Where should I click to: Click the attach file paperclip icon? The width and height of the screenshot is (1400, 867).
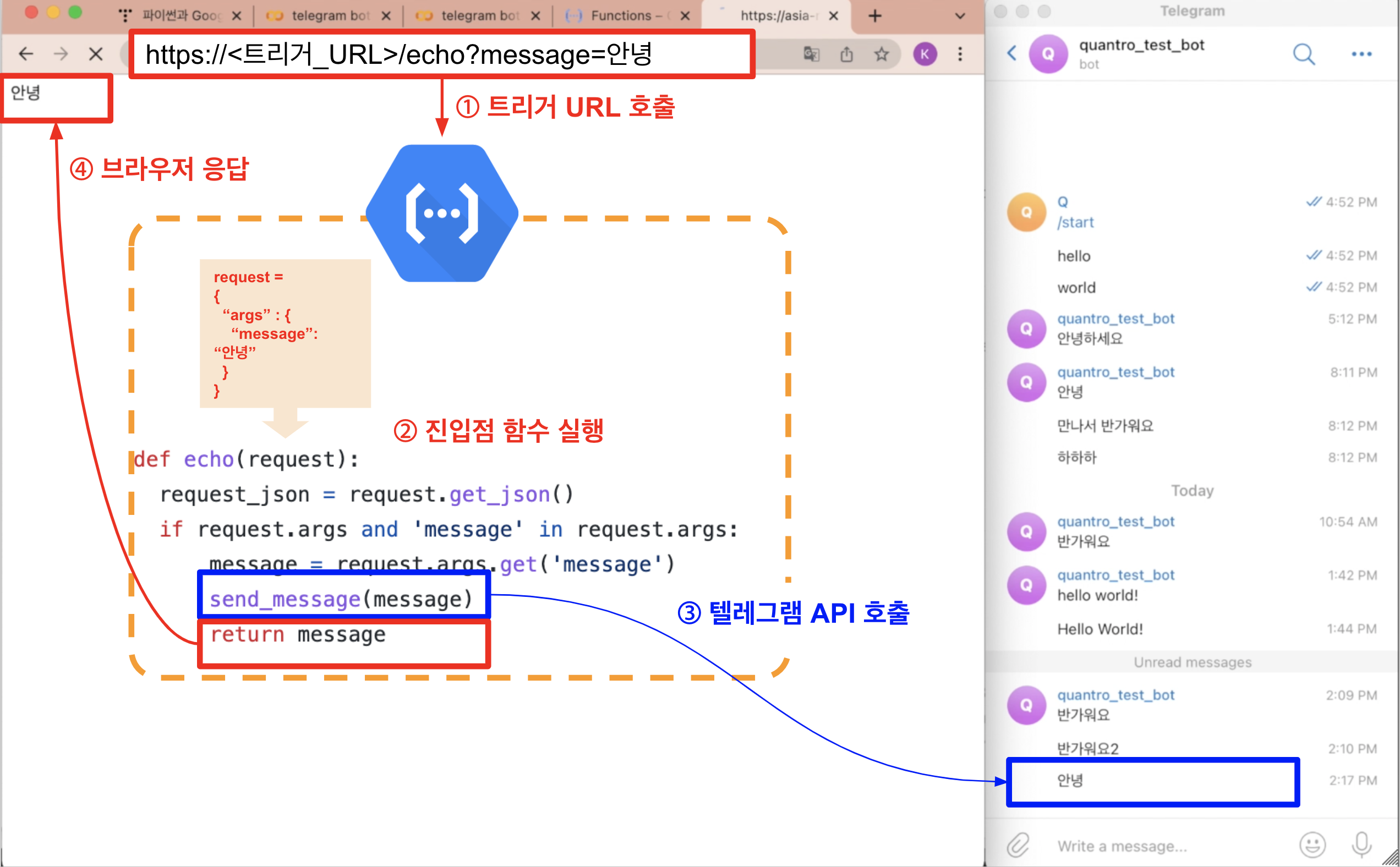(1018, 845)
